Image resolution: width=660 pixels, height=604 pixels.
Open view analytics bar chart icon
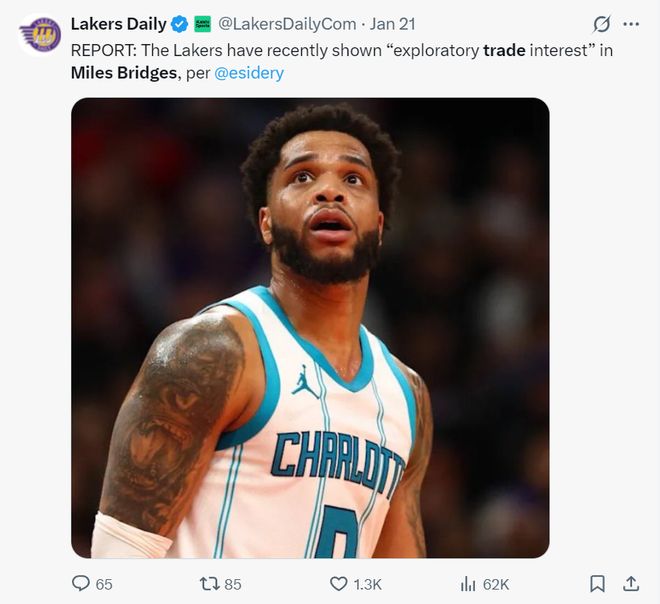467,583
